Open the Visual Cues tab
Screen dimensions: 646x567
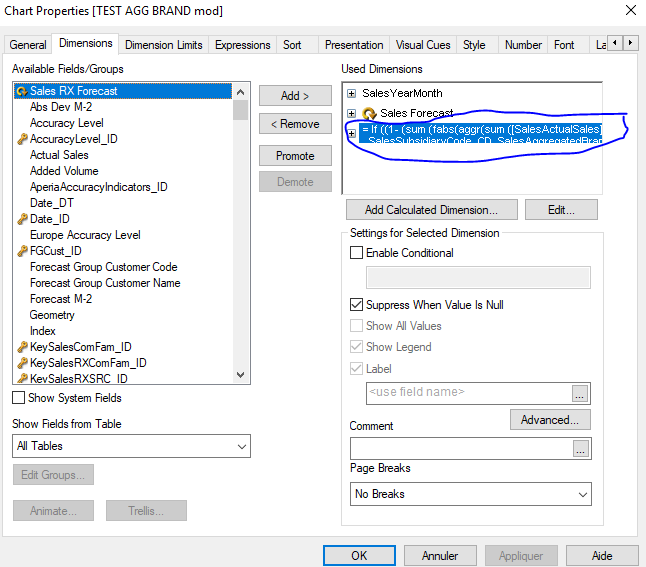(423, 45)
